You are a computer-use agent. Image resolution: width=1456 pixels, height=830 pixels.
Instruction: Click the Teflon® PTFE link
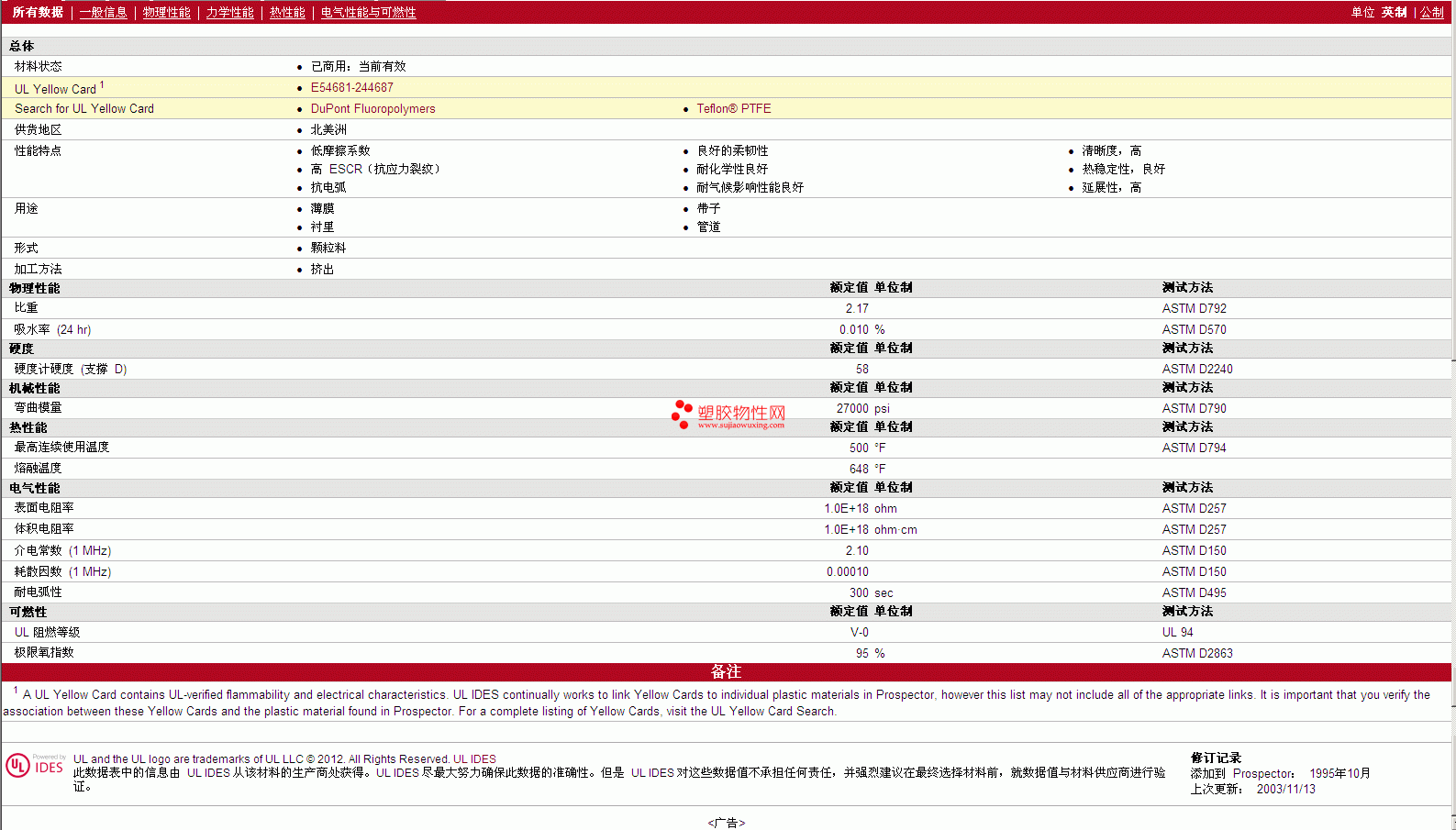click(x=734, y=108)
